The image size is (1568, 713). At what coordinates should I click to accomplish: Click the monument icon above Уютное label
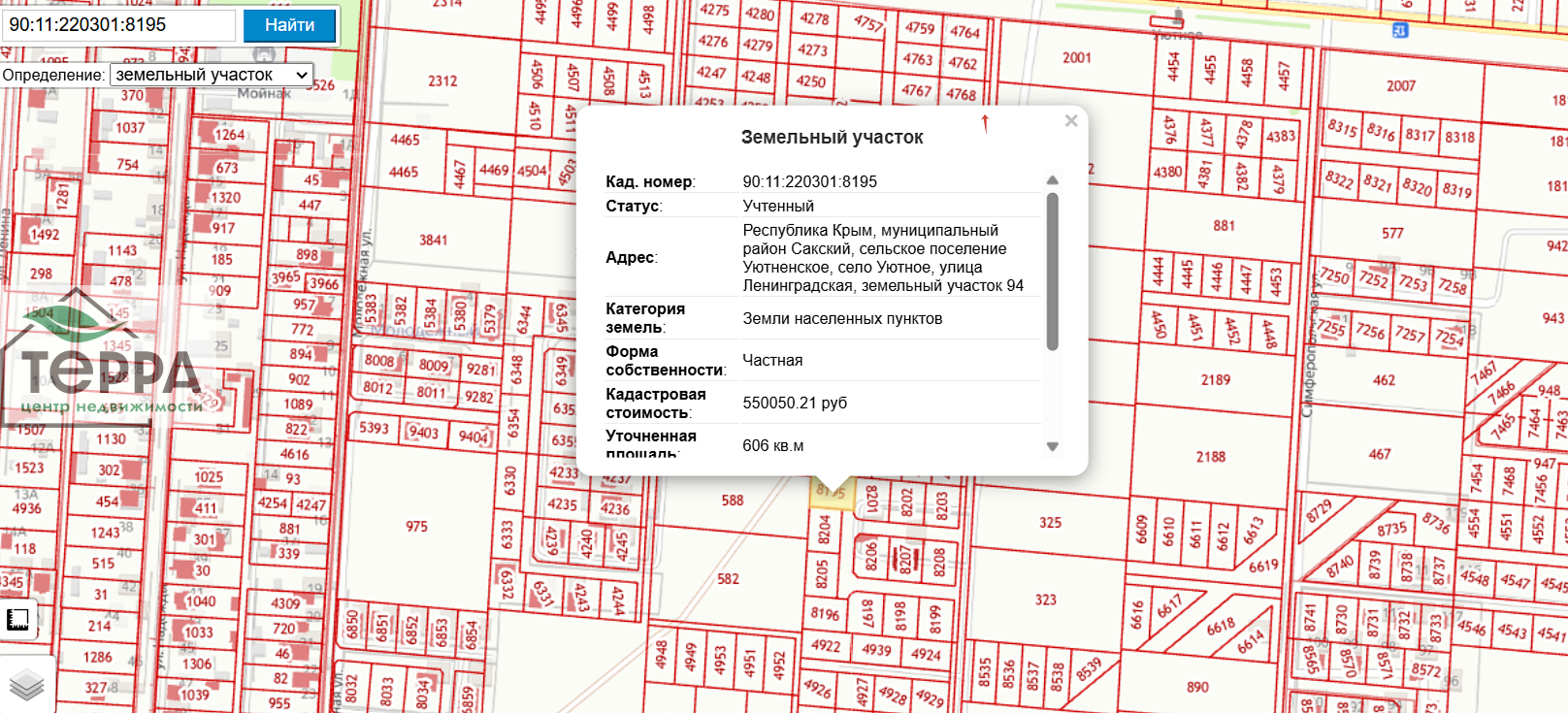coord(1178,18)
